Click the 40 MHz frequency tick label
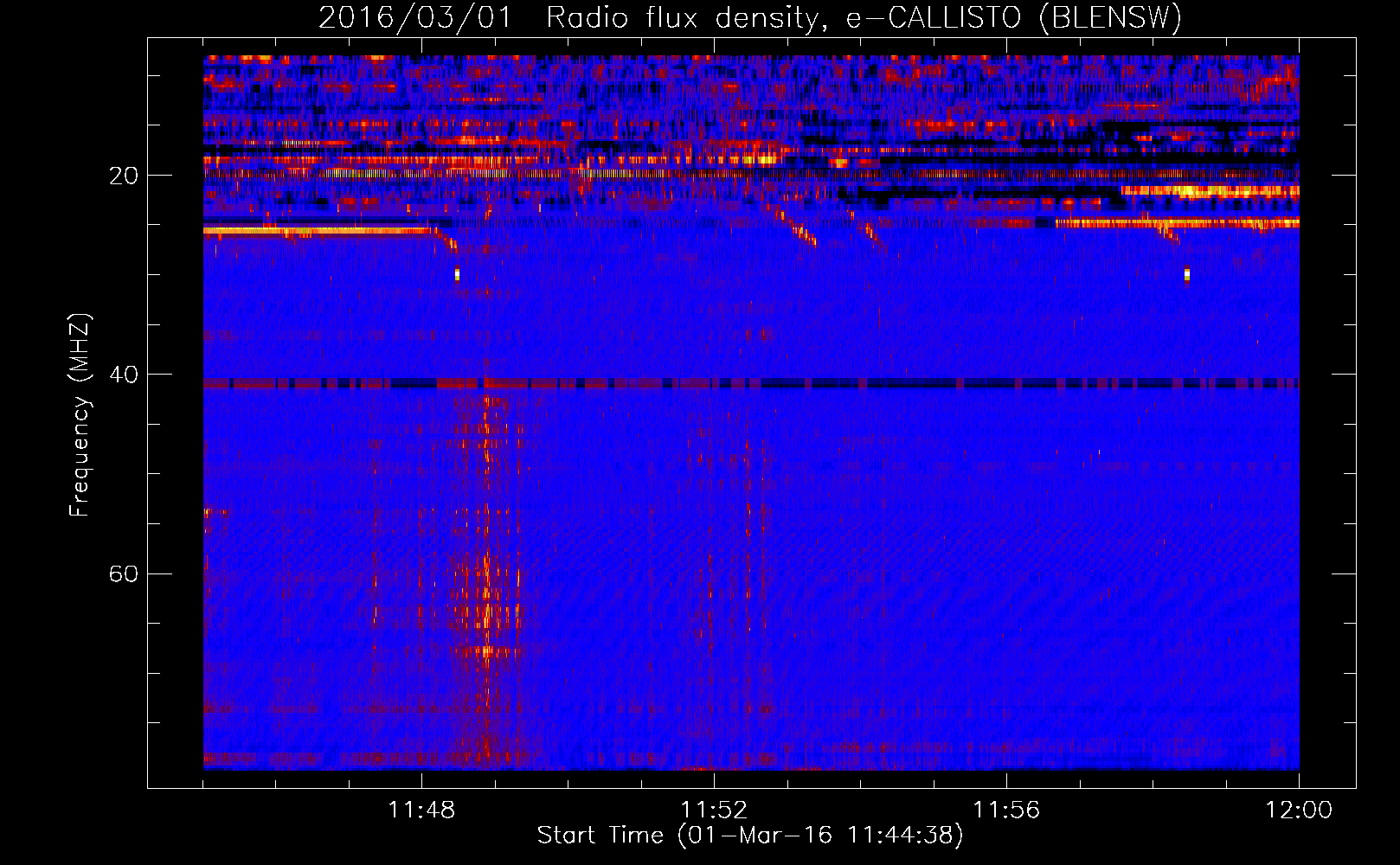1400x865 pixels. (123, 375)
